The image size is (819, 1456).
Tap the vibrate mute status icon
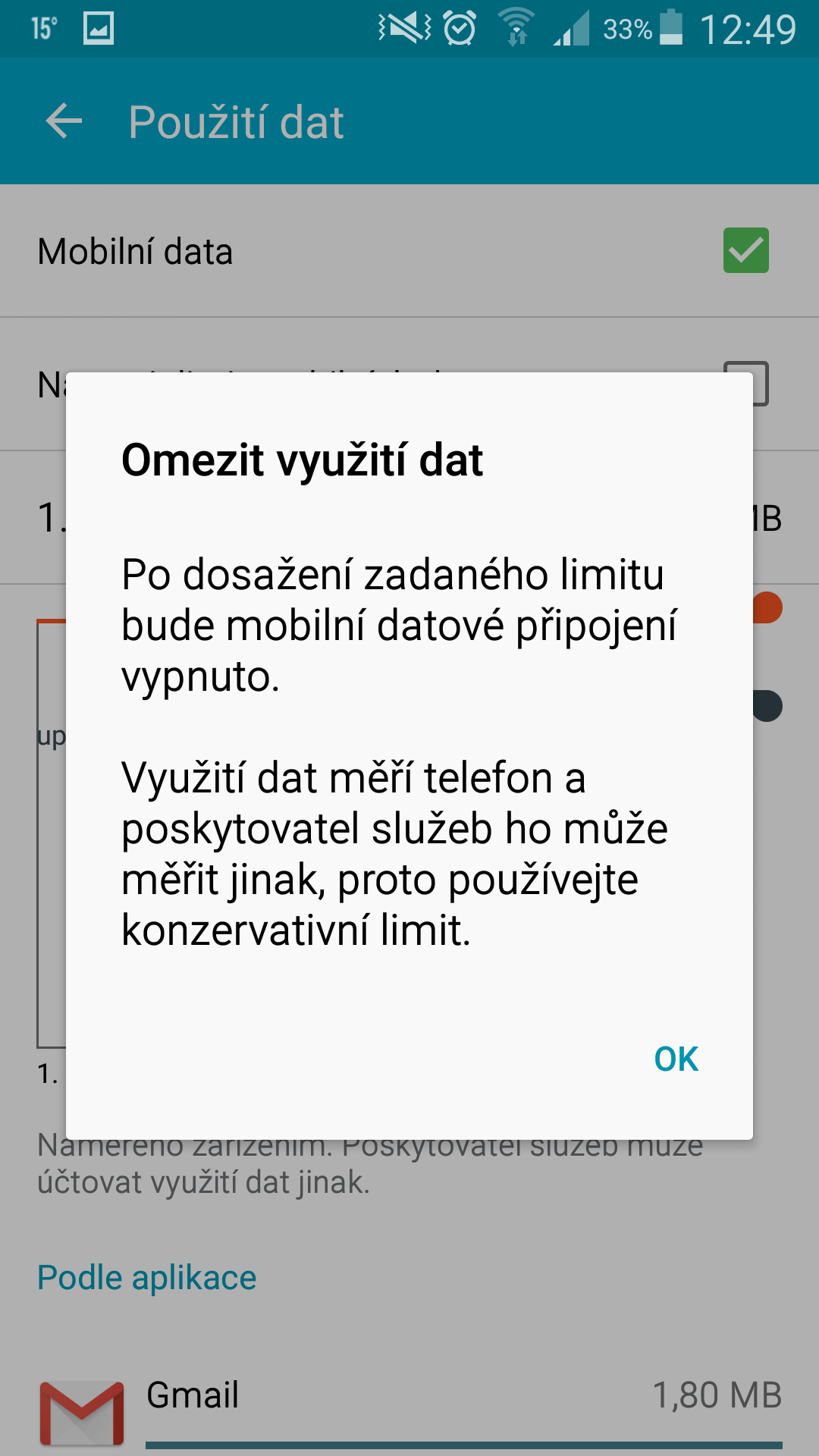tap(405, 29)
